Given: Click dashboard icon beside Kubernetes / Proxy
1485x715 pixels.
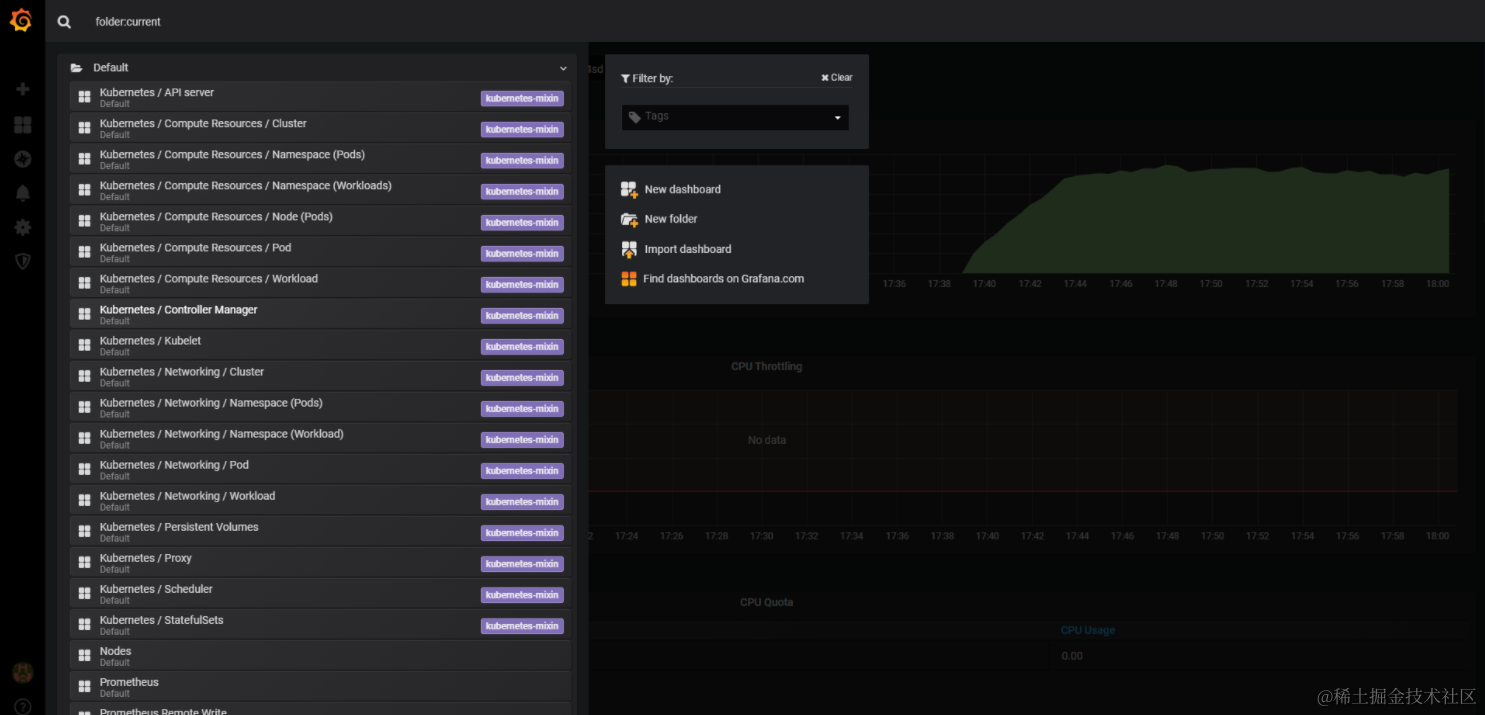Looking at the screenshot, I should coord(85,562).
